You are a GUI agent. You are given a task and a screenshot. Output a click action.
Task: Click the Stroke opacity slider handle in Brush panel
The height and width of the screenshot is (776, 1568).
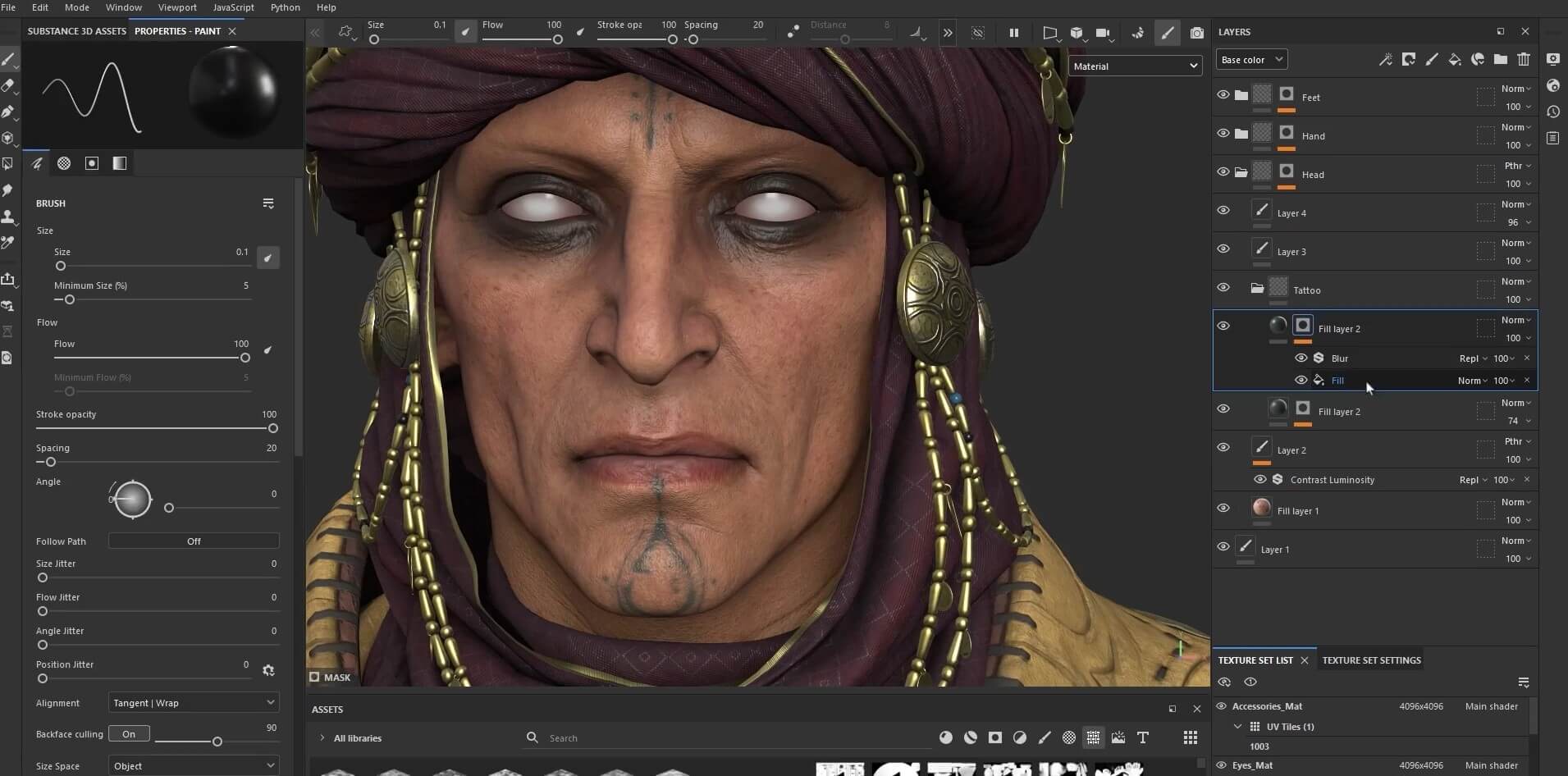coord(273,428)
